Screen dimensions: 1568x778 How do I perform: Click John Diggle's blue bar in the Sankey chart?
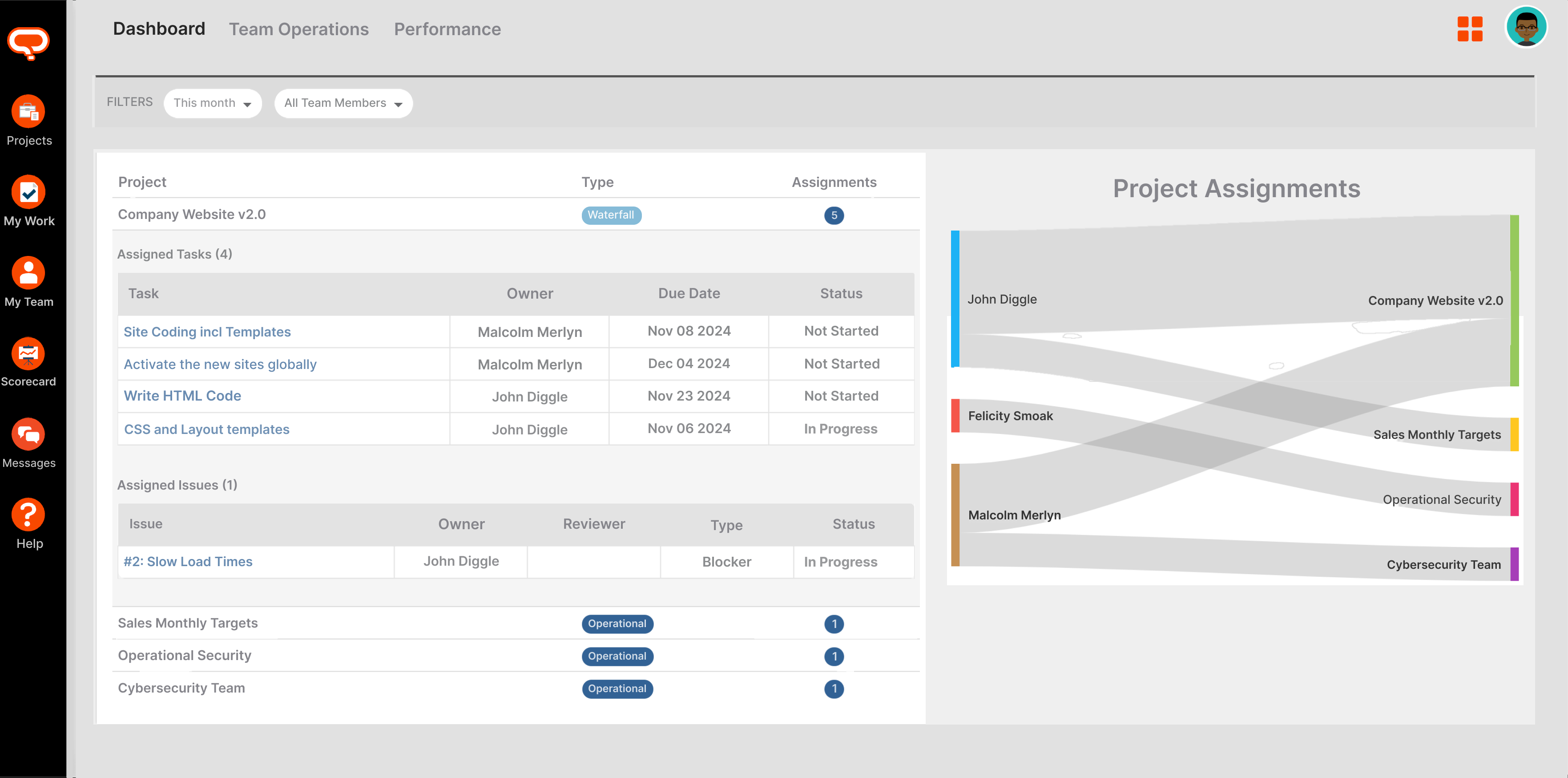point(955,299)
